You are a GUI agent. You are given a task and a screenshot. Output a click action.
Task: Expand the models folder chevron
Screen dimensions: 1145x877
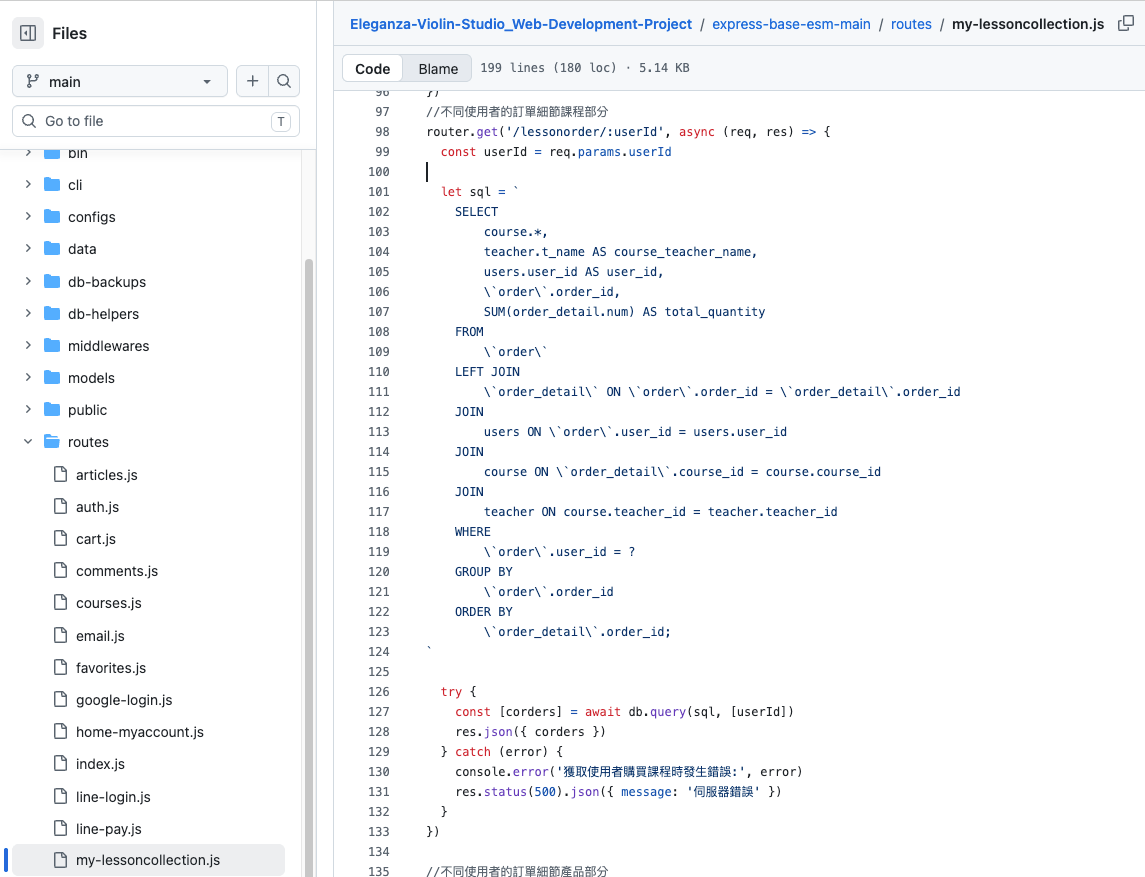tap(28, 378)
